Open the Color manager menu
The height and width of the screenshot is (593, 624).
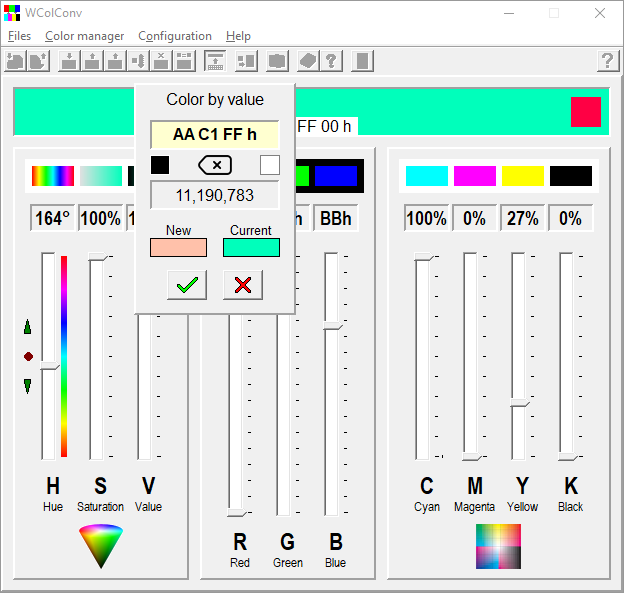coord(84,36)
